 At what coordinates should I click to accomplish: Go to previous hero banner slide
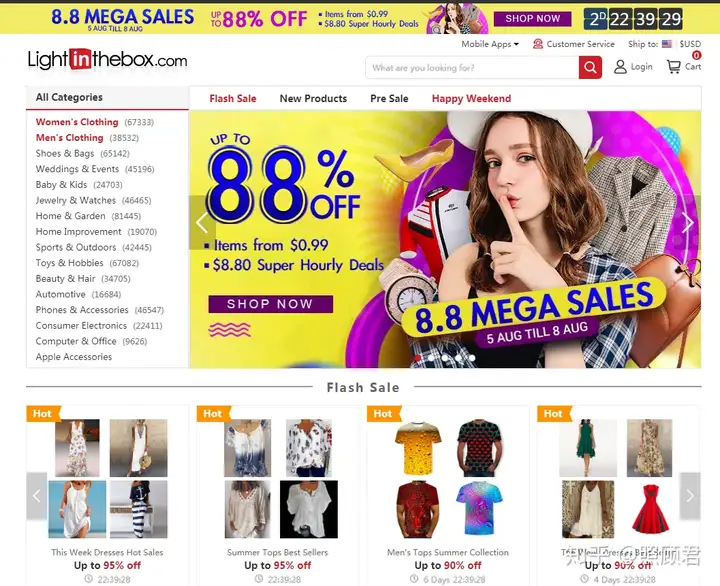(x=202, y=223)
